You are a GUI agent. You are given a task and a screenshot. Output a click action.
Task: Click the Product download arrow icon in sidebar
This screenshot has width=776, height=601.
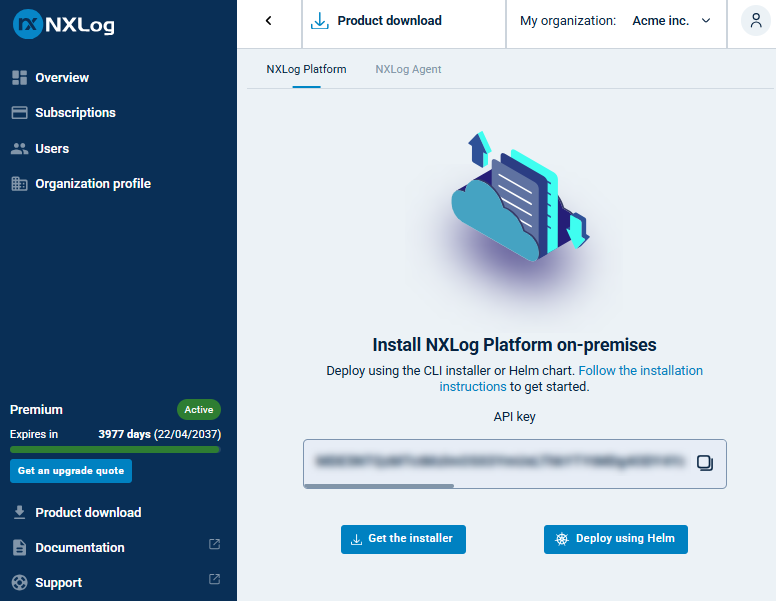(x=19, y=512)
